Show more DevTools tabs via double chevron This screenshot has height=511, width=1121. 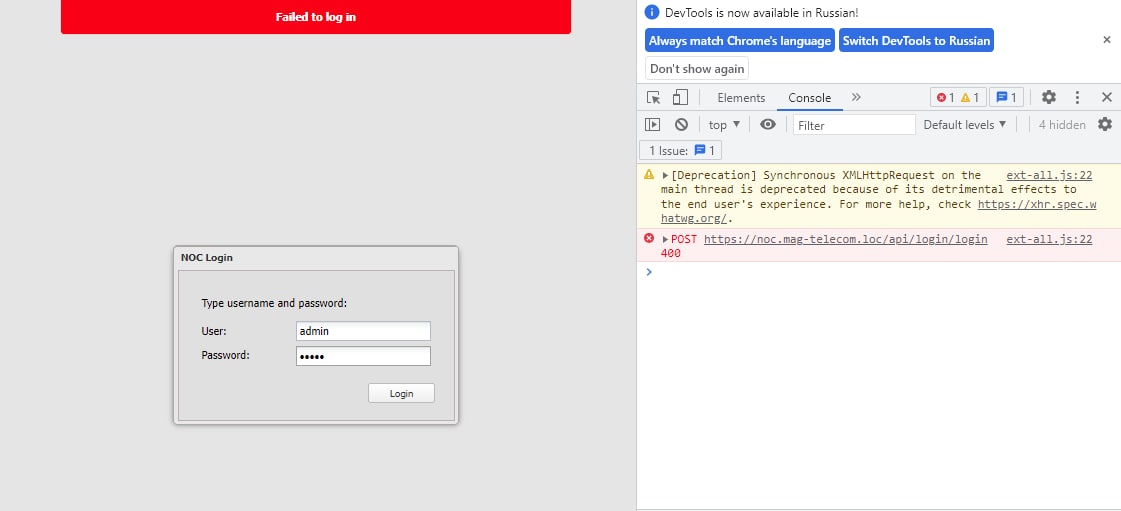coord(856,97)
